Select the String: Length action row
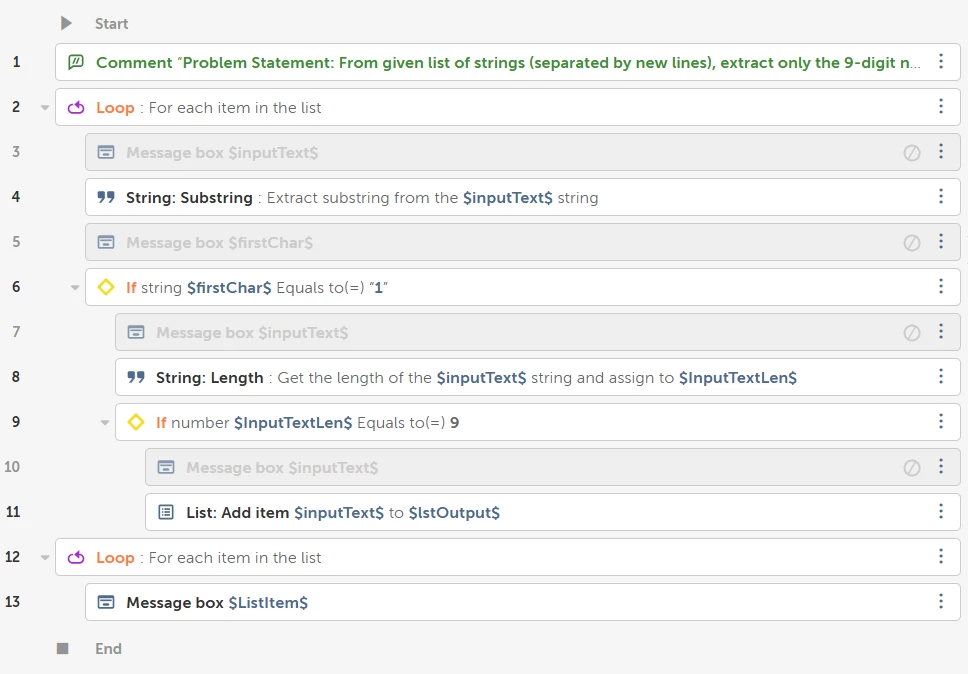 (x=538, y=377)
